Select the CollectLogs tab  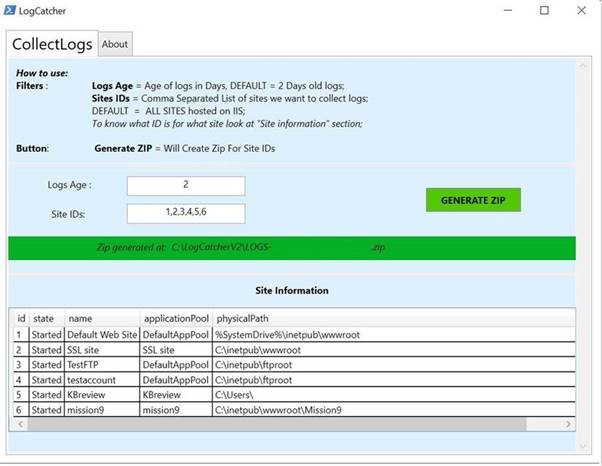pyautogui.click(x=52, y=44)
